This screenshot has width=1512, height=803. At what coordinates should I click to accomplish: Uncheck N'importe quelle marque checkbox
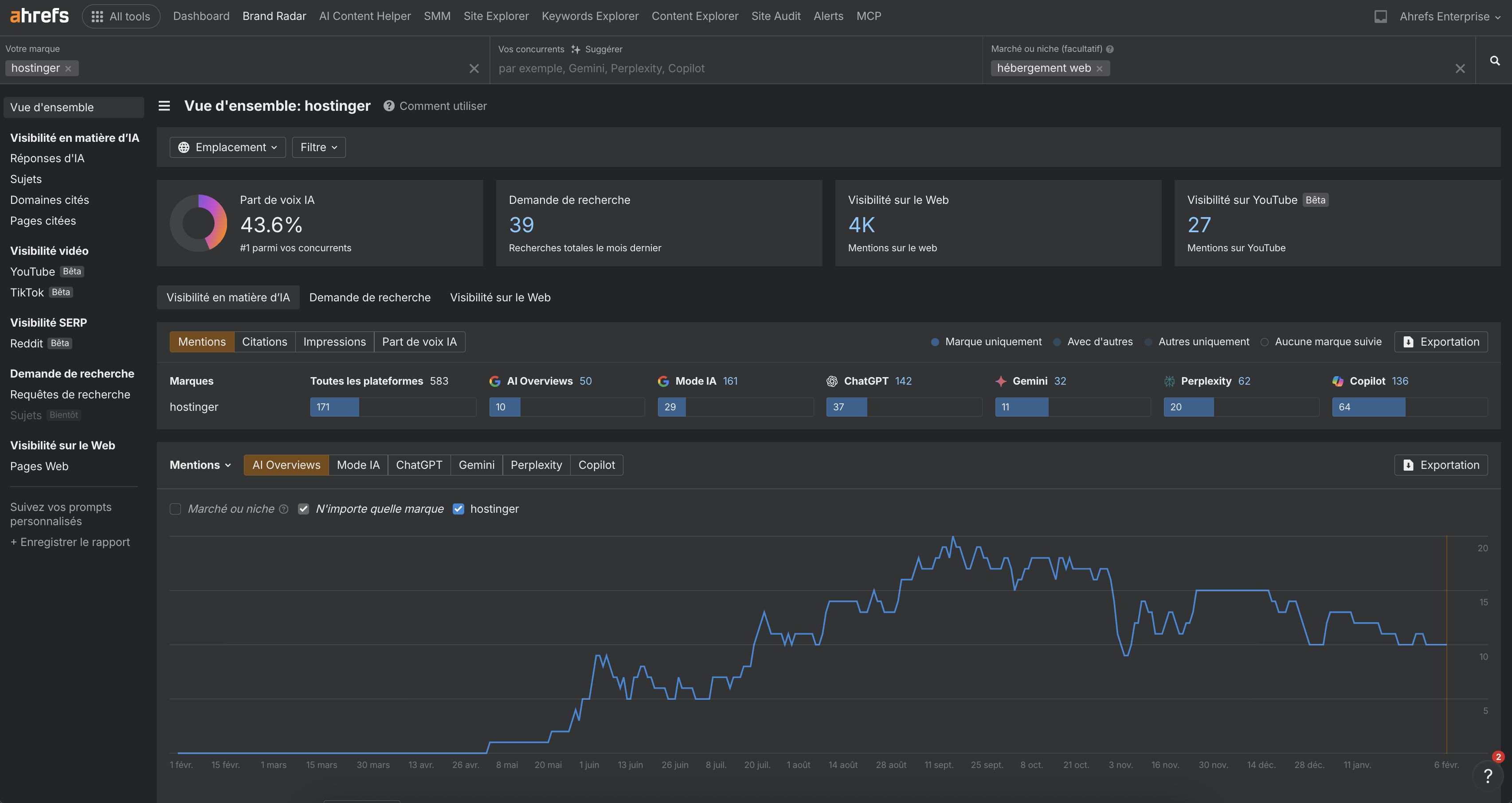click(x=303, y=509)
